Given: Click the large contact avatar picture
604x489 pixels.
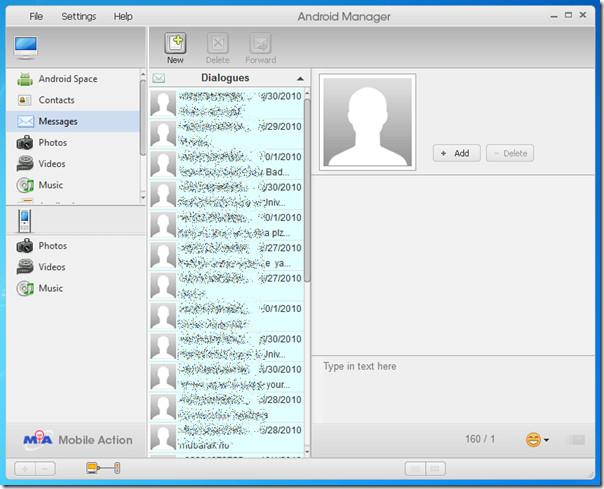Looking at the screenshot, I should point(368,122).
